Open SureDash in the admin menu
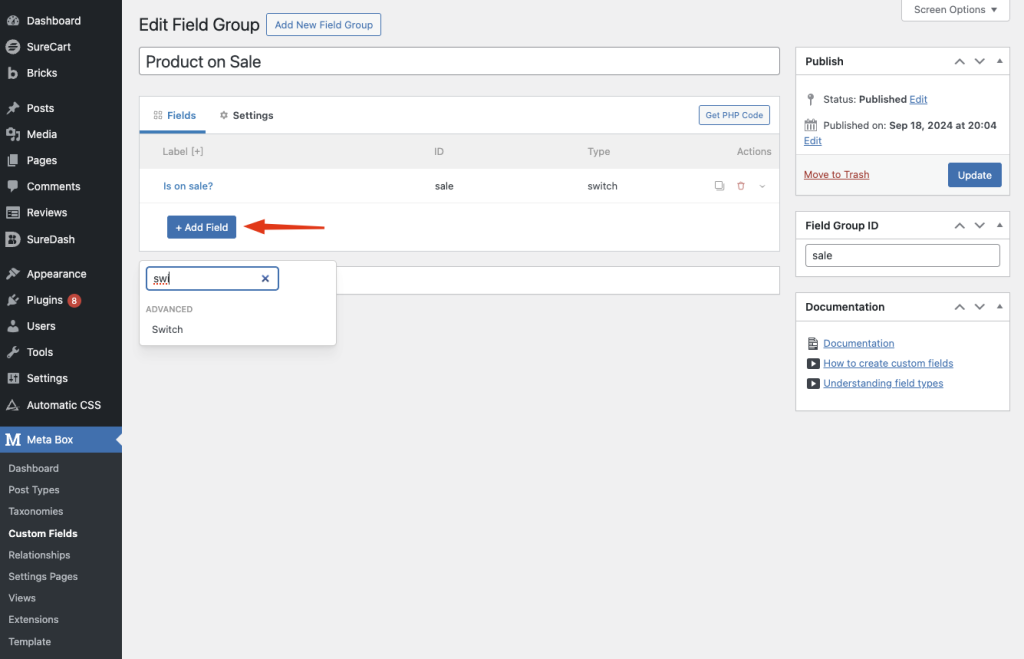 [50, 239]
